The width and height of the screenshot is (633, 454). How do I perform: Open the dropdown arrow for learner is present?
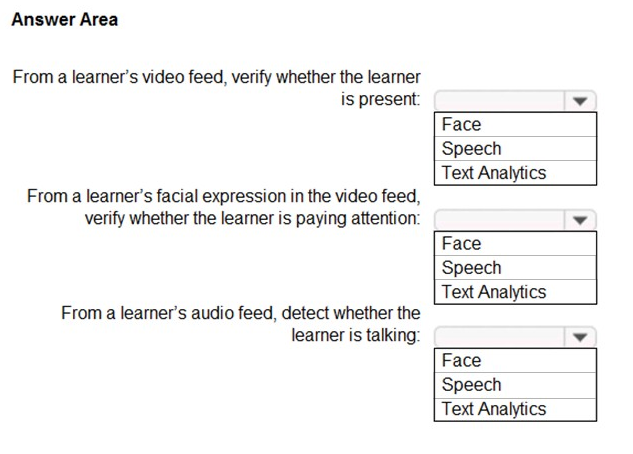(x=580, y=101)
